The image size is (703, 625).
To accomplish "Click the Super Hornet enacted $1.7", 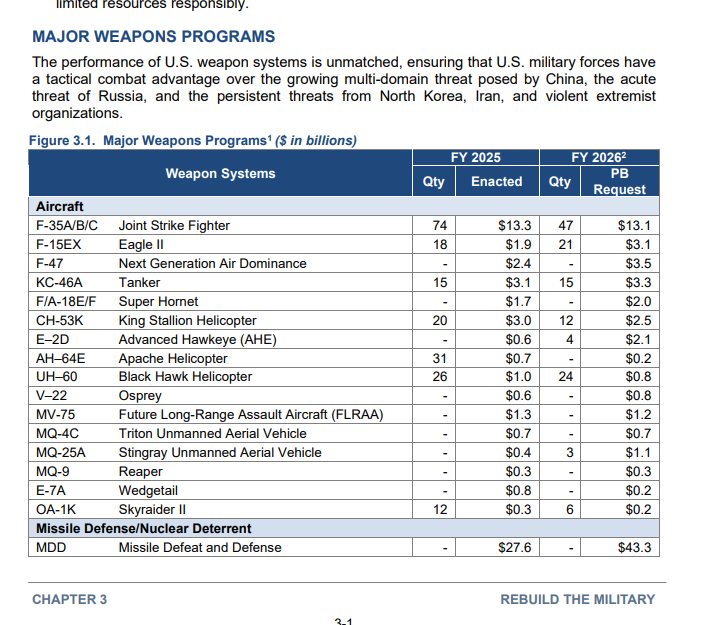I will 518,301.
